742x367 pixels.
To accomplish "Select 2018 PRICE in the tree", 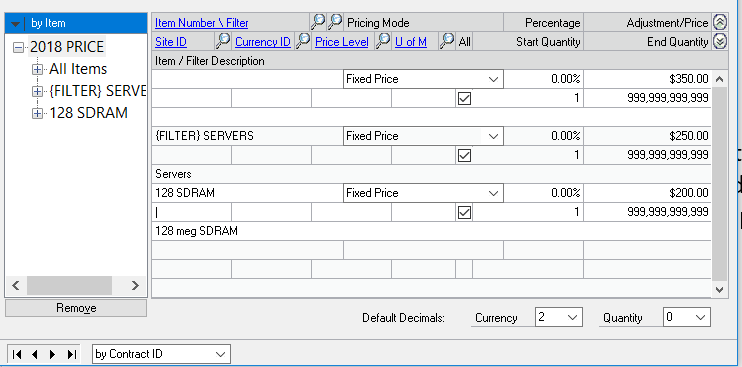I will tap(67, 47).
